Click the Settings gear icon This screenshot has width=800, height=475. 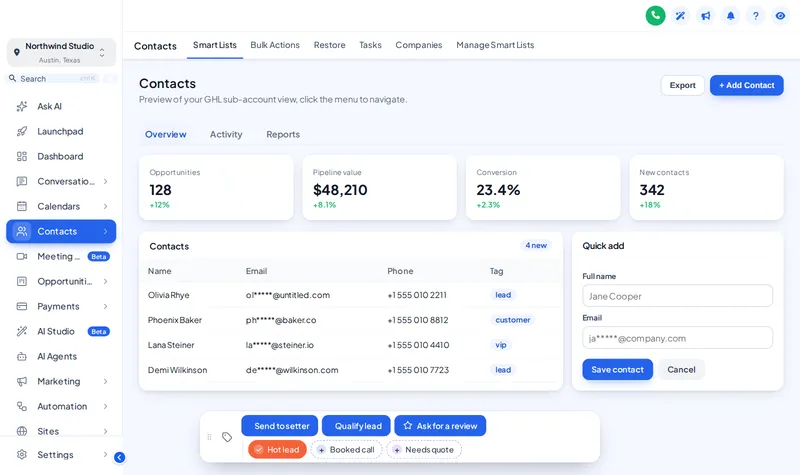(x=21, y=454)
